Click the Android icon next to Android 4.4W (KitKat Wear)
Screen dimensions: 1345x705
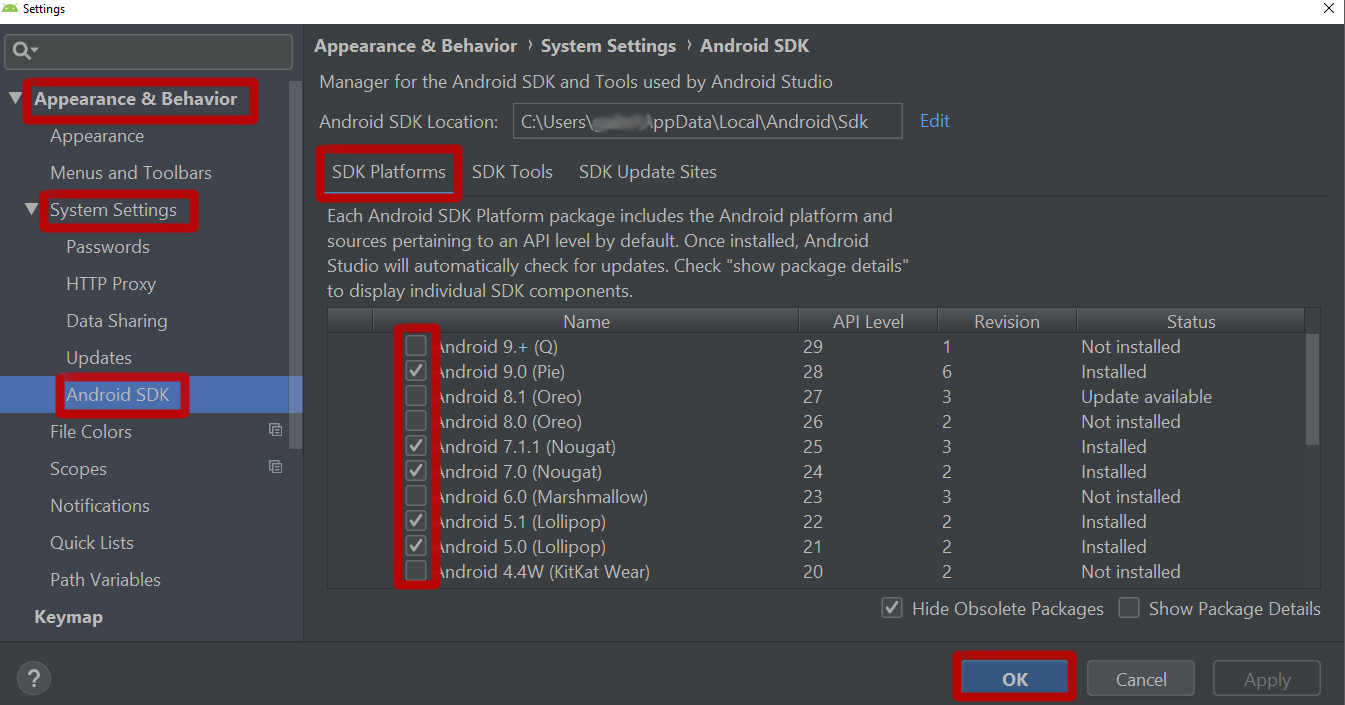point(434,571)
